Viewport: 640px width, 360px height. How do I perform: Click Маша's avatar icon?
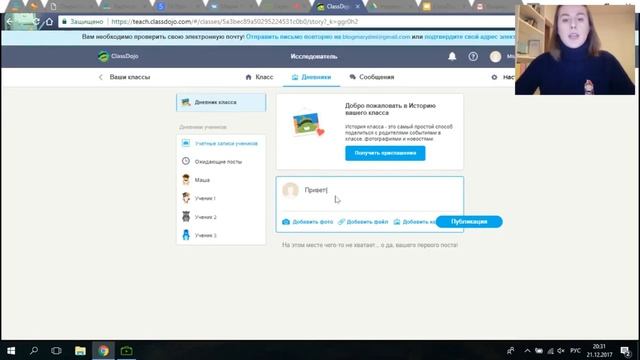click(x=186, y=179)
